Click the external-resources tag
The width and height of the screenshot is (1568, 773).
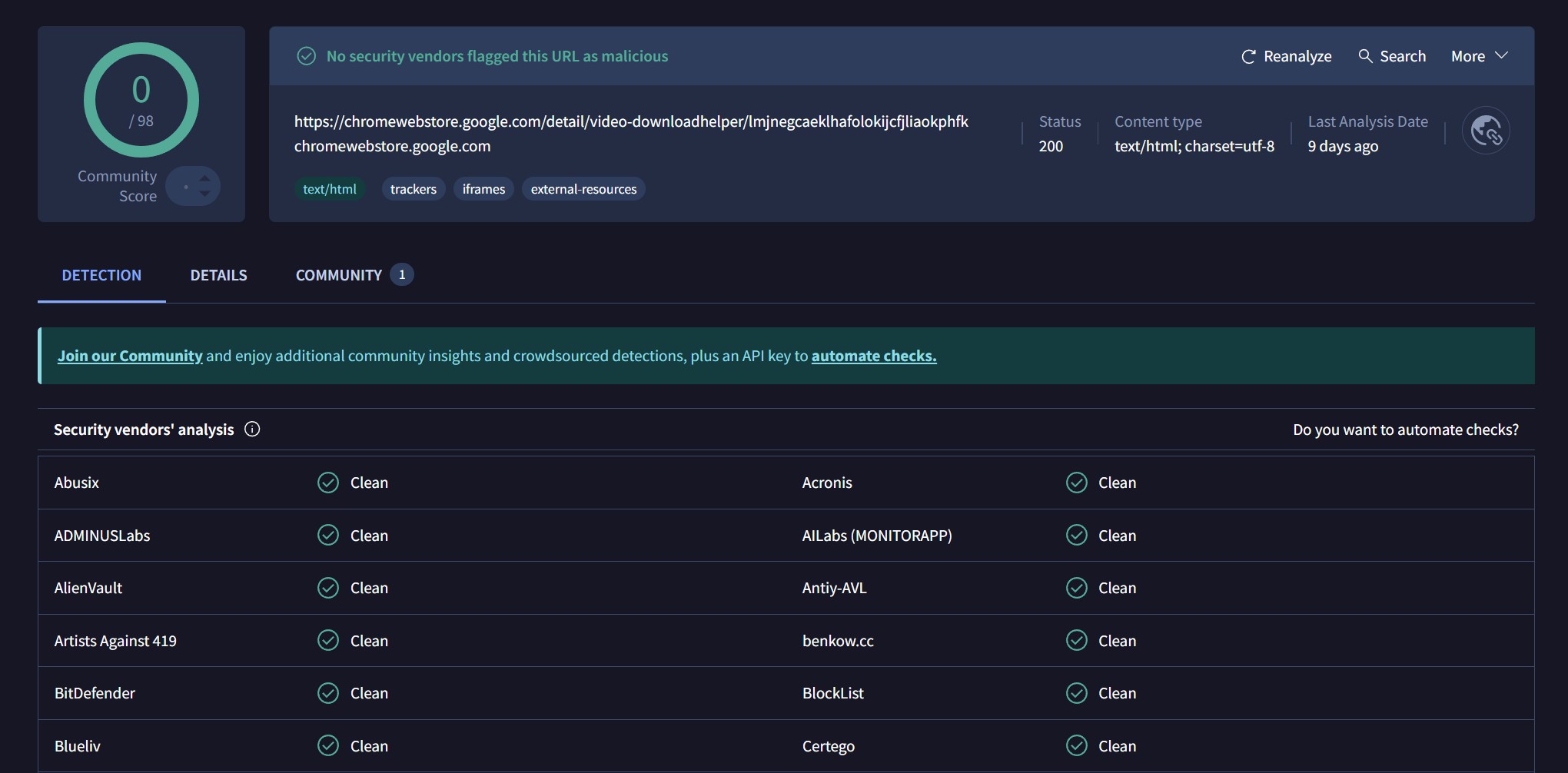[x=583, y=189]
